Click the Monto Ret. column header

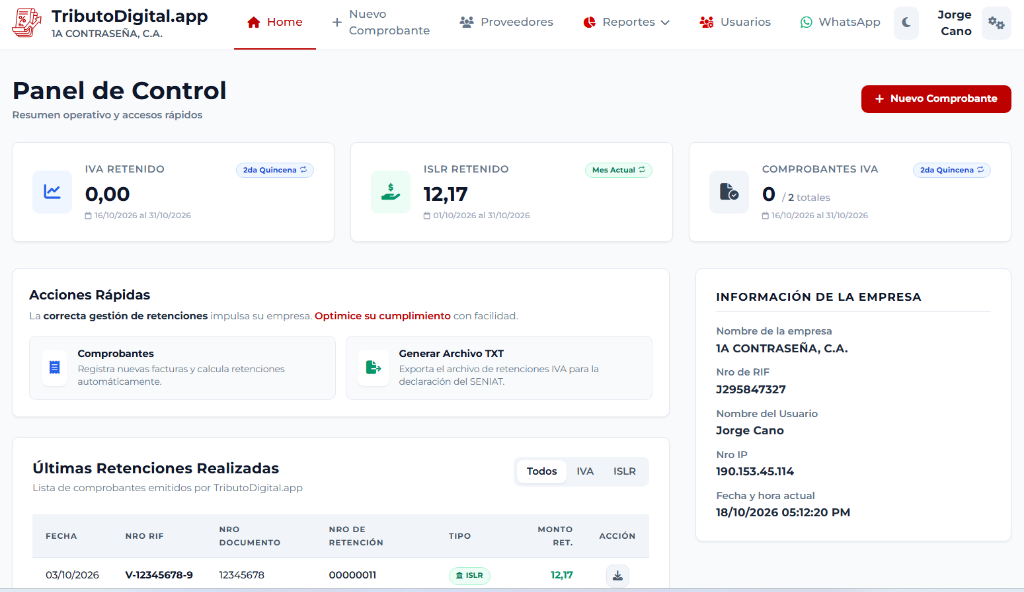coord(555,536)
